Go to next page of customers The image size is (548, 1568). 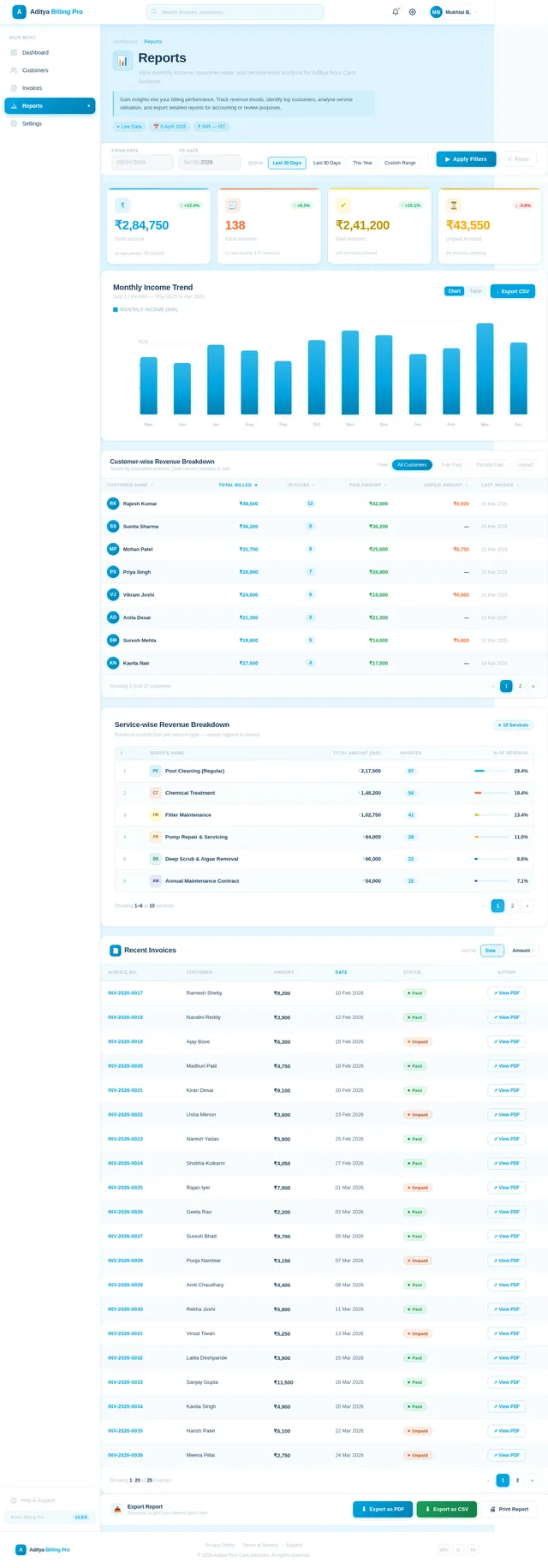pyautogui.click(x=533, y=686)
